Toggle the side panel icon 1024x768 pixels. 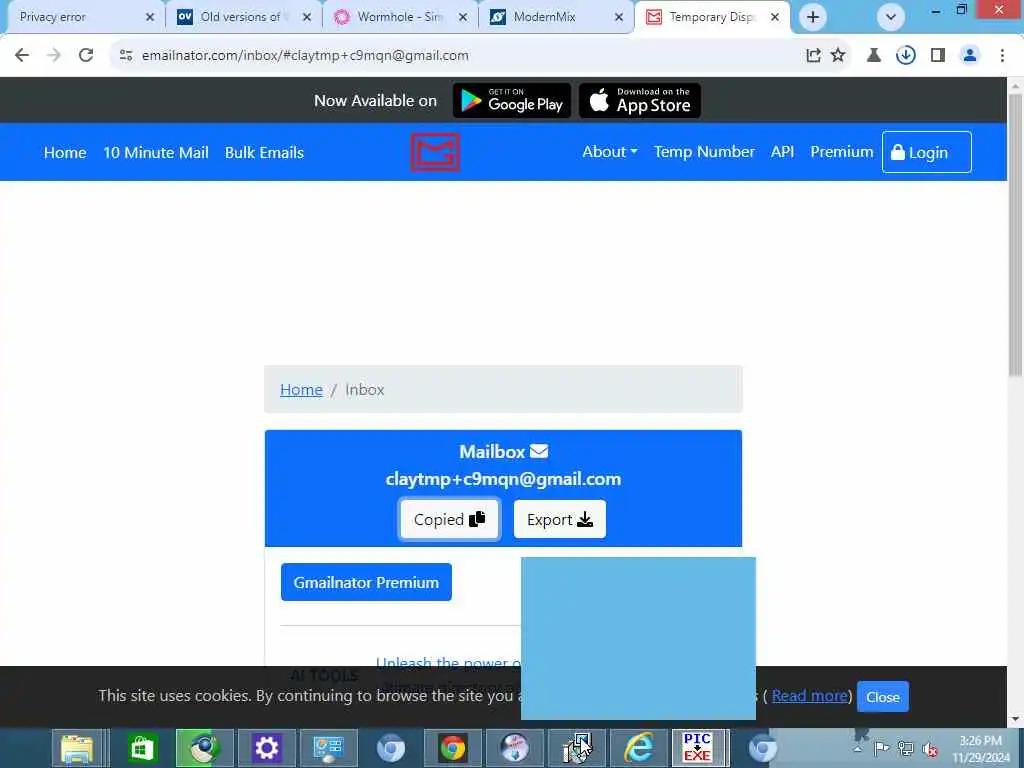938,56
